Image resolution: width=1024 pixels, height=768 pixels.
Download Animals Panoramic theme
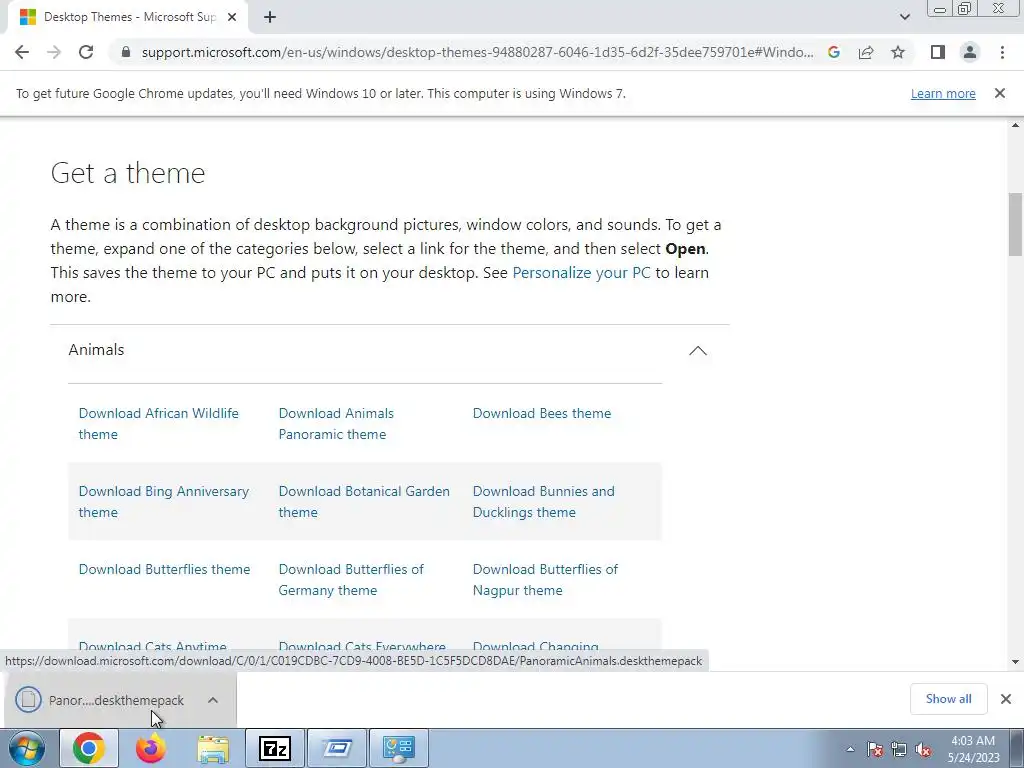pyautogui.click(x=336, y=424)
